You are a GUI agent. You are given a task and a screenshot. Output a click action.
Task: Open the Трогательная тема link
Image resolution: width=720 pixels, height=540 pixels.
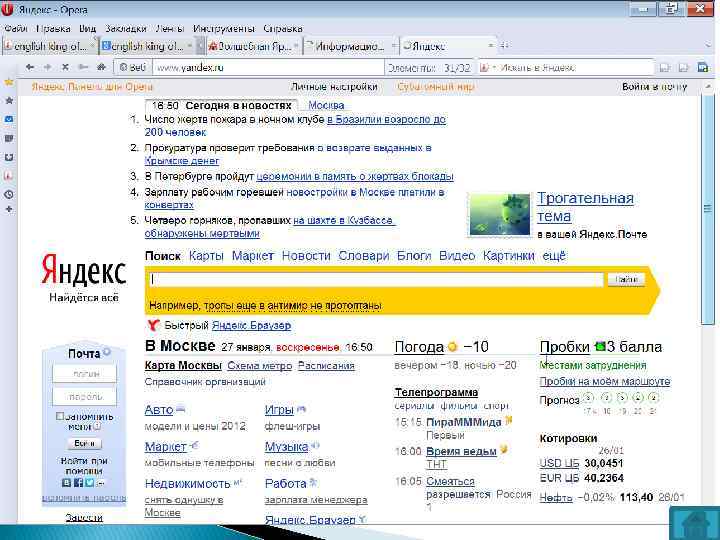(585, 207)
